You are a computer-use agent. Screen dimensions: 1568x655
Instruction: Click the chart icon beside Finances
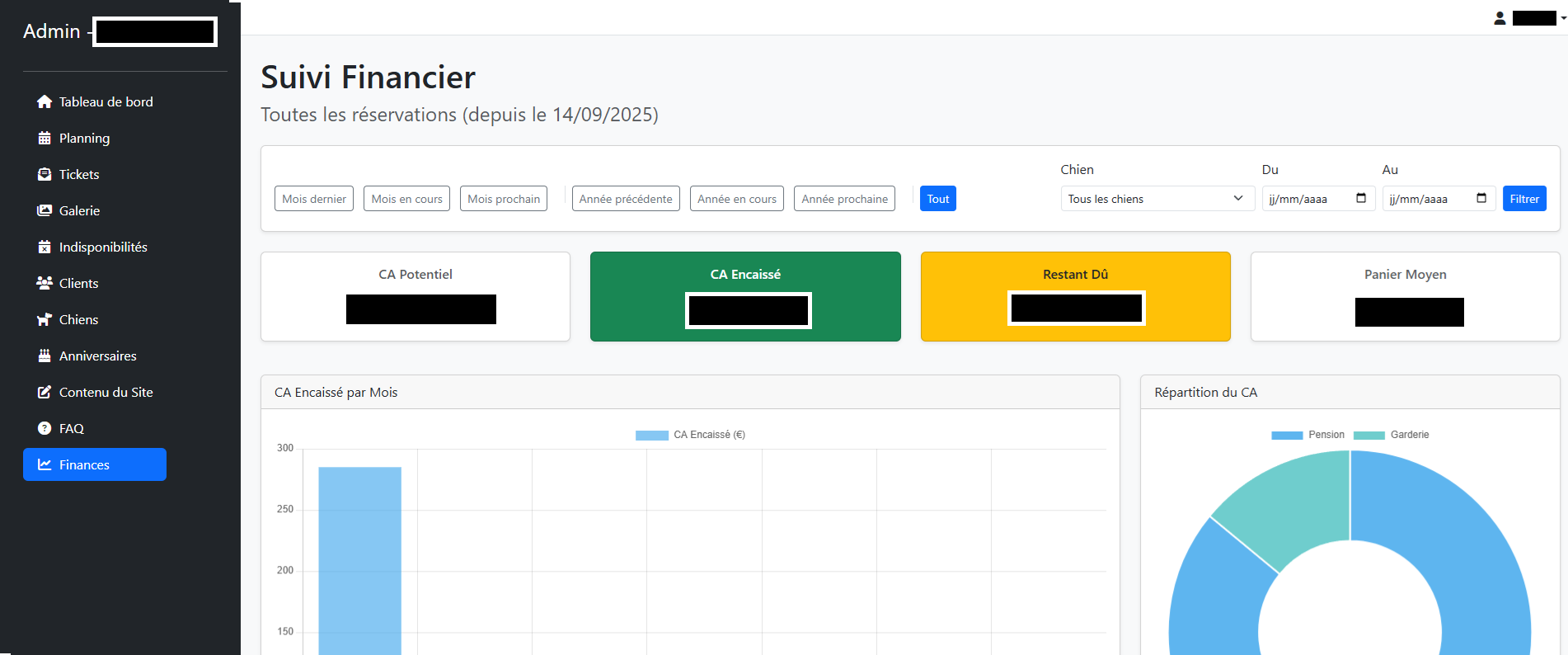pyautogui.click(x=45, y=464)
